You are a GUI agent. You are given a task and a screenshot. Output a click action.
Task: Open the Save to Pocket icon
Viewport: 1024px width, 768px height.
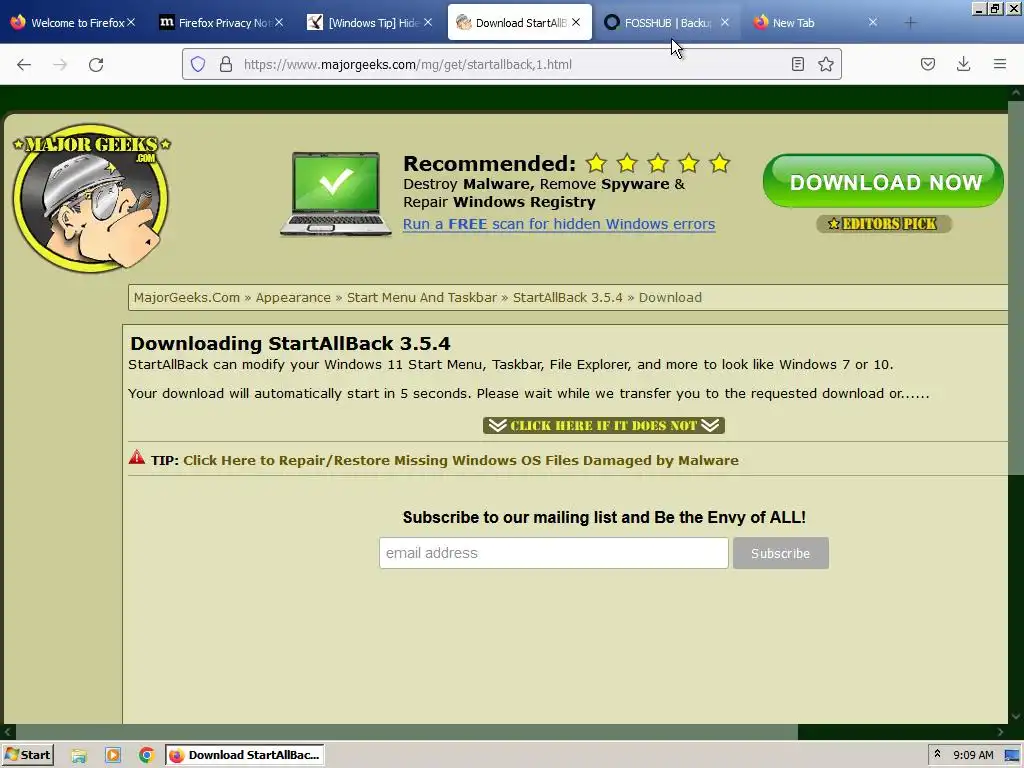927,64
